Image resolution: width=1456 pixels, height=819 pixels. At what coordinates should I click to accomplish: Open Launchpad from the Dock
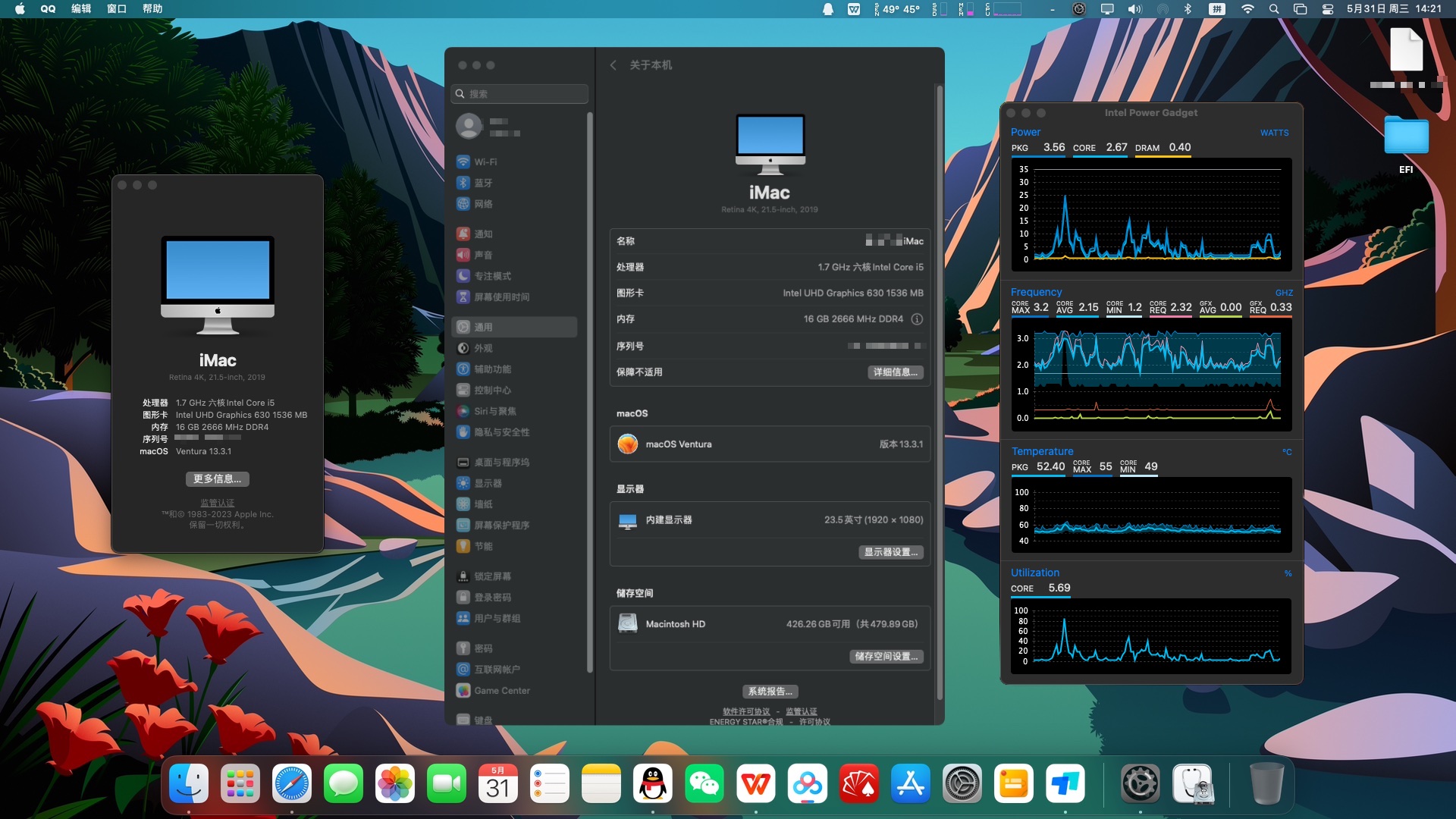tap(240, 783)
